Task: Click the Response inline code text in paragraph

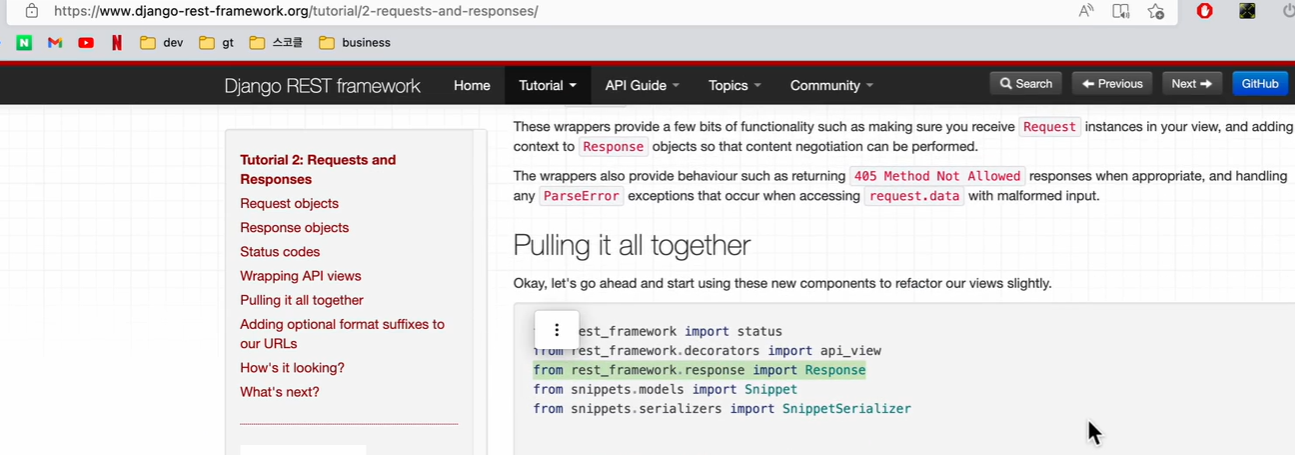Action: click(613, 146)
